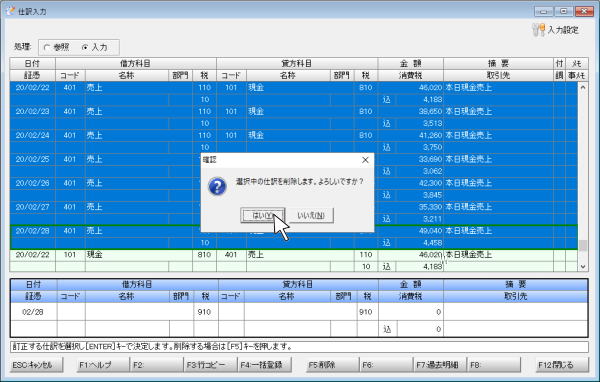This screenshot has width=600, height=382.
Task: Open F1:ヘルプ help button
Action: click(x=103, y=365)
